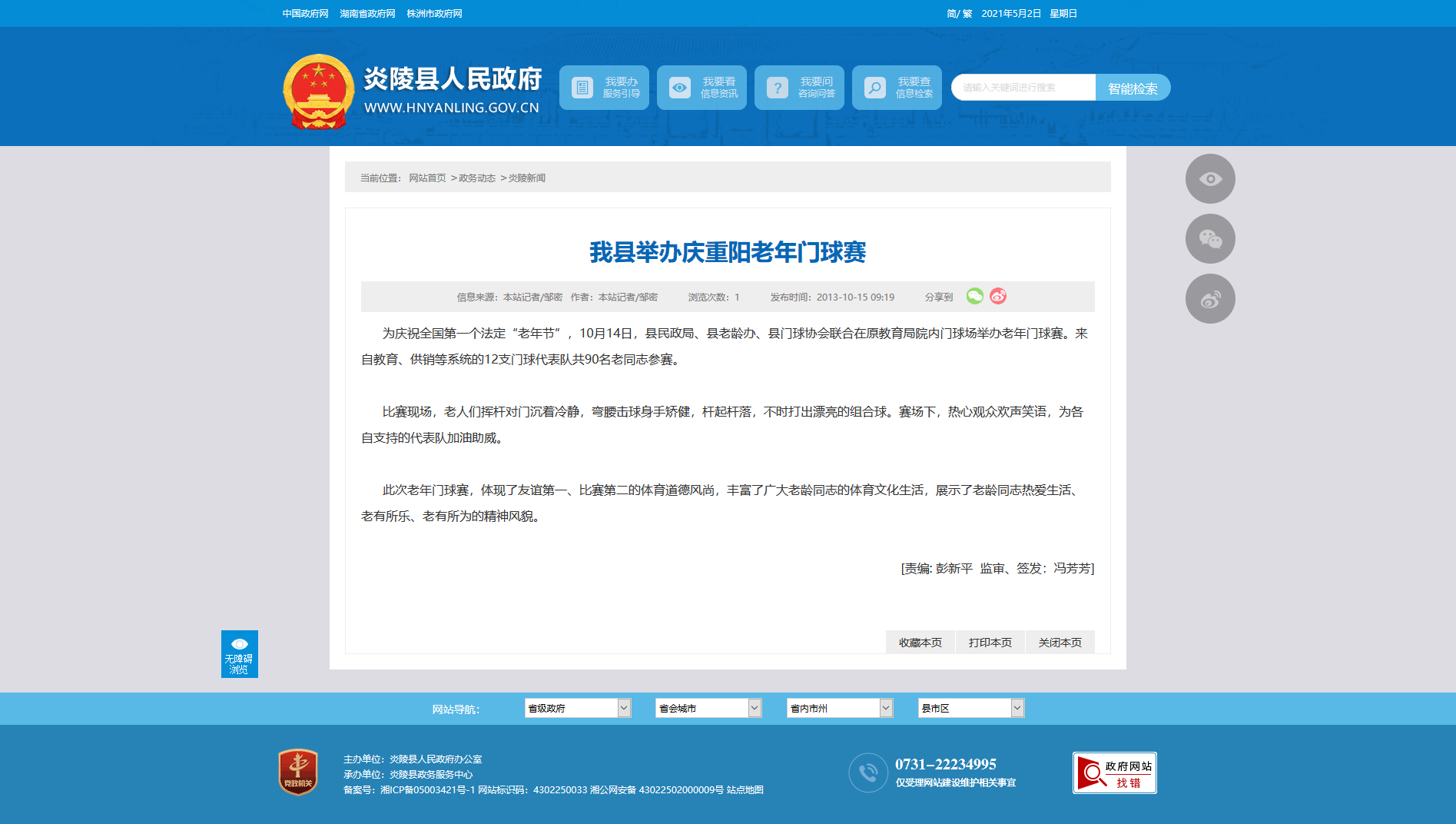Open the gray Weibo sidebar circle icon
This screenshot has width=1456, height=824.
tap(1210, 299)
